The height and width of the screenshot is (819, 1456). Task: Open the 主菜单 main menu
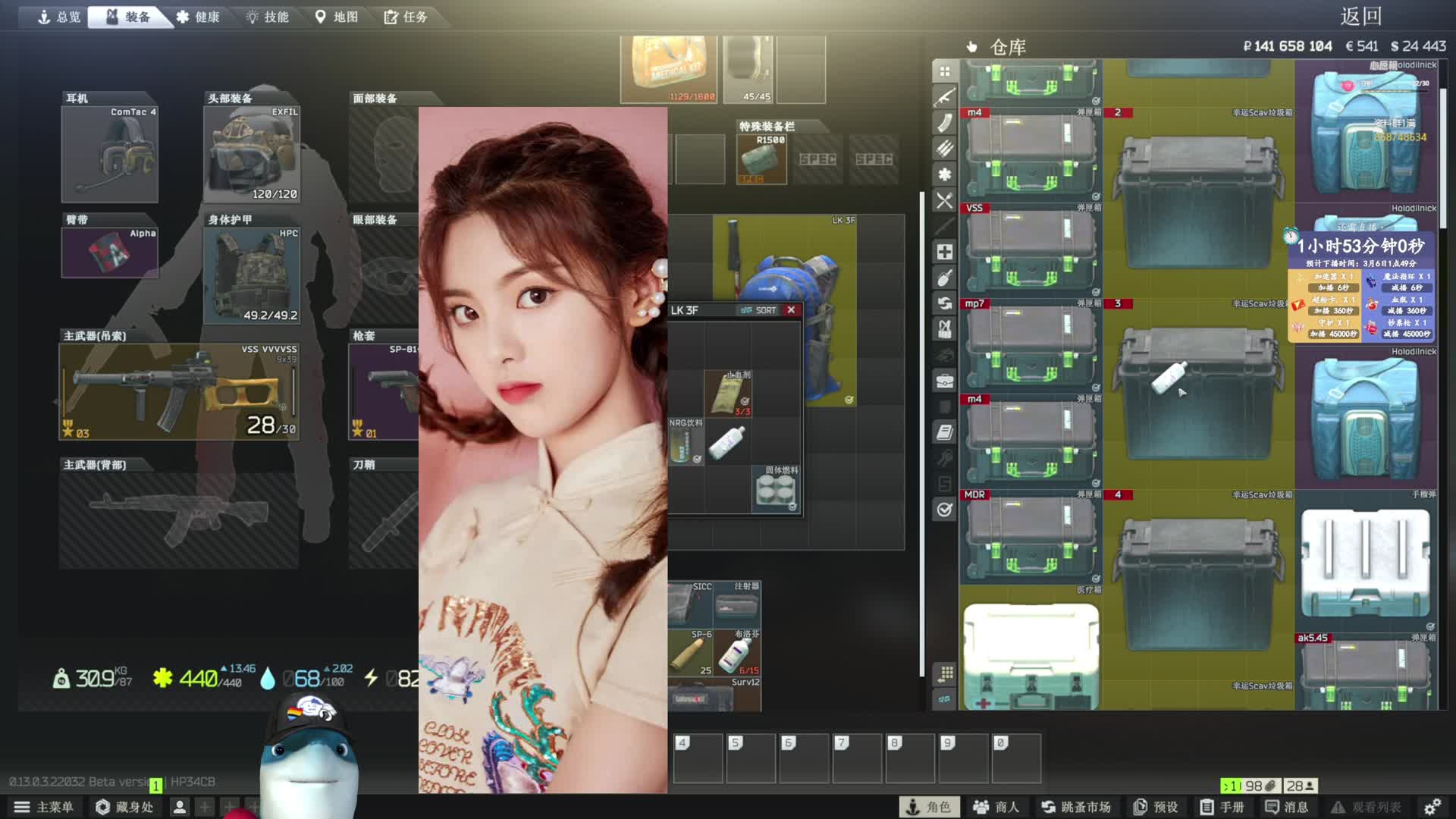[x=44, y=807]
